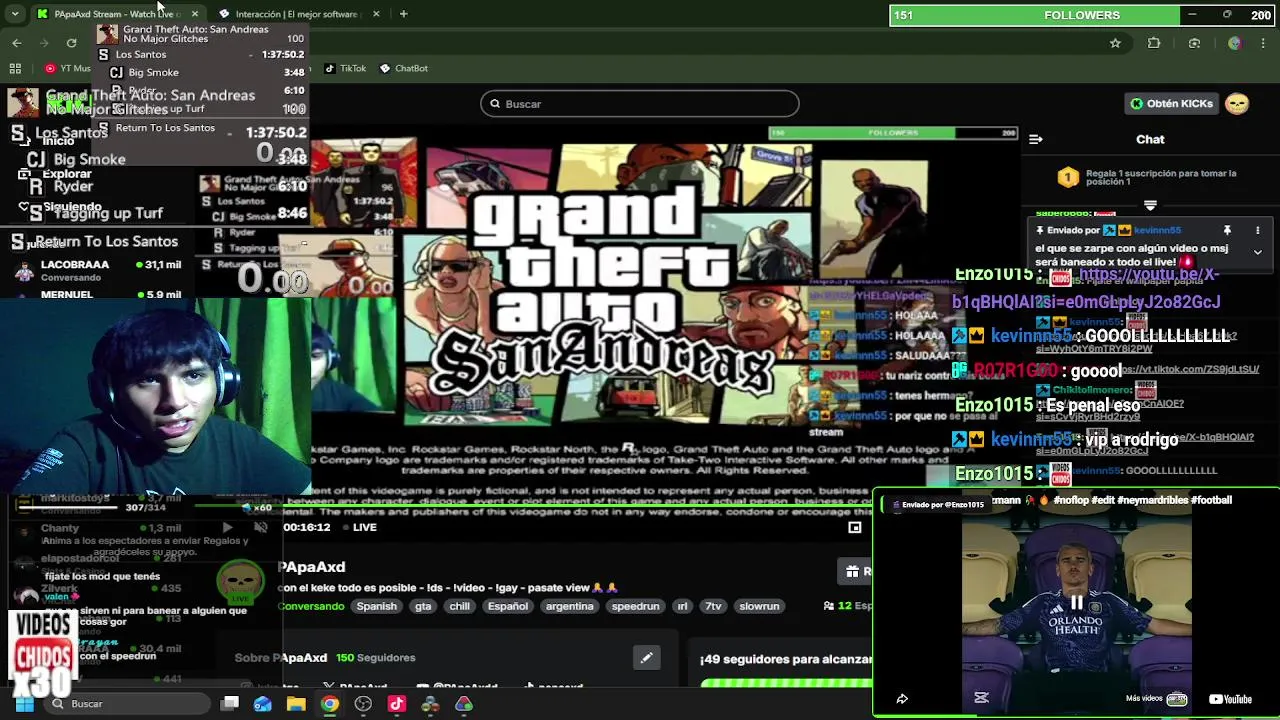The image size is (1280, 720).
Task: Expand the tab search dropdown
Action: coord(15,14)
